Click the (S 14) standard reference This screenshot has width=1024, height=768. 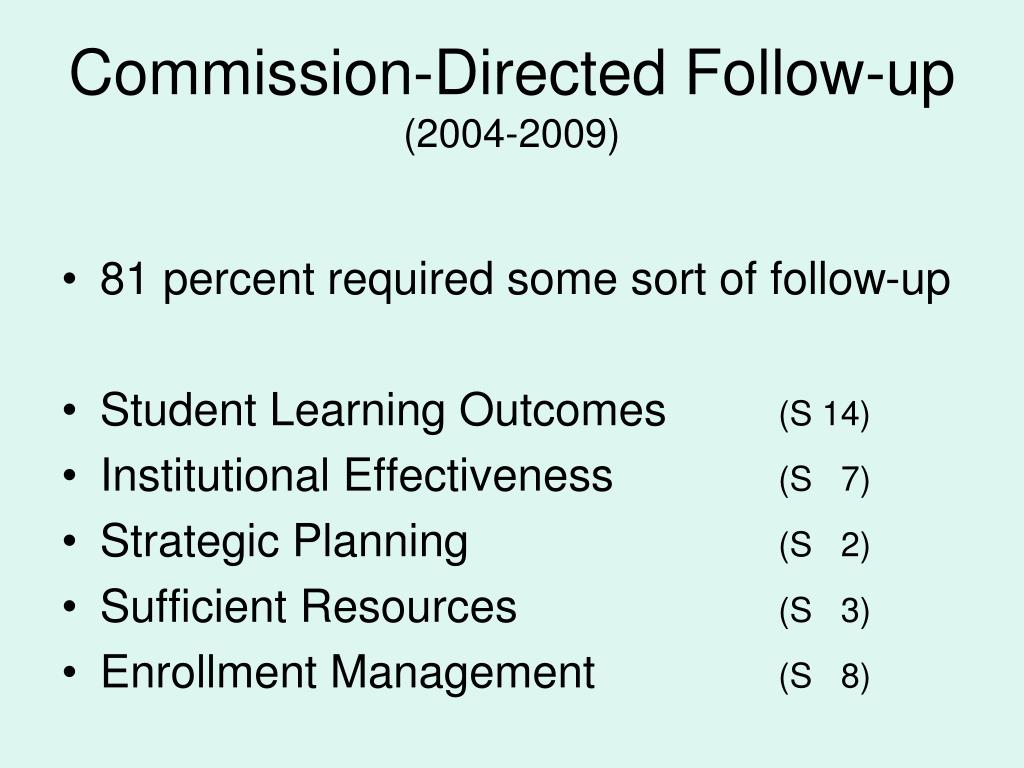tap(824, 414)
